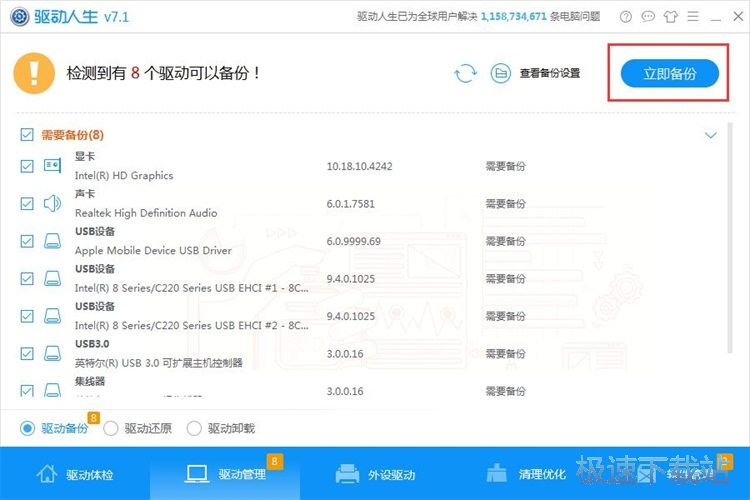Select the 驱动还原 radio button
Viewport: 750px width, 500px height.
[110, 428]
